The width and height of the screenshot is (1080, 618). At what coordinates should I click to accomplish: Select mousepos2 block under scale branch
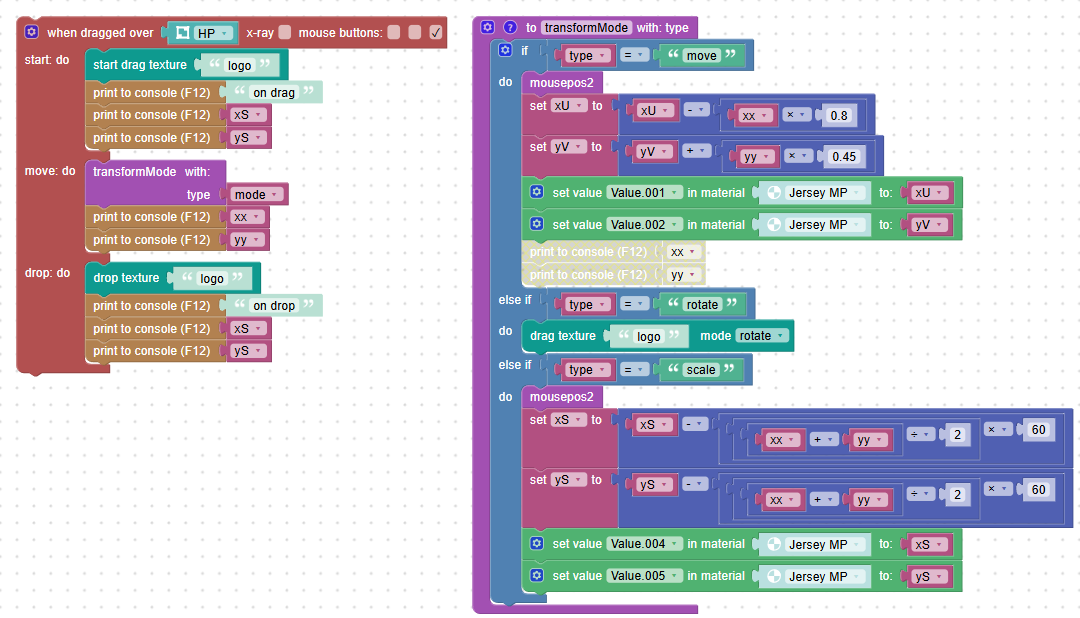[561, 397]
